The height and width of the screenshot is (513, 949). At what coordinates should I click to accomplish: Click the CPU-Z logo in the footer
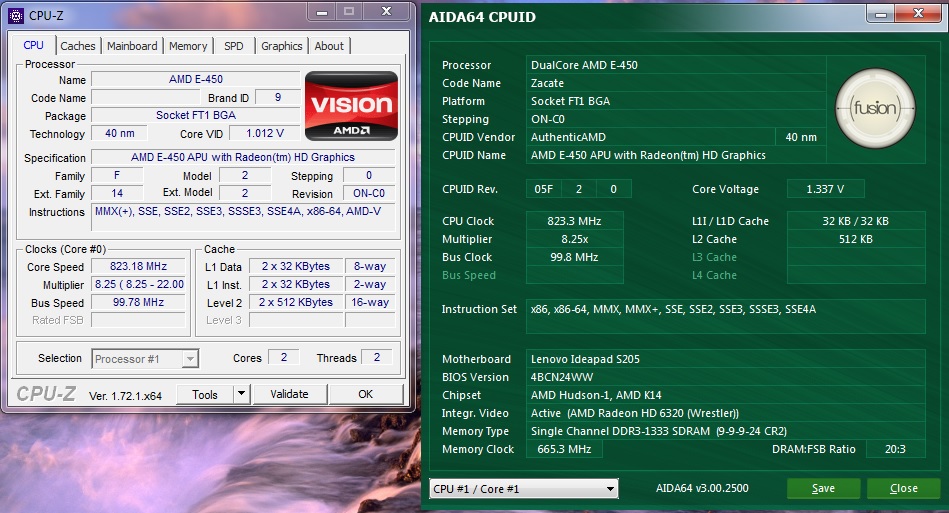46,394
